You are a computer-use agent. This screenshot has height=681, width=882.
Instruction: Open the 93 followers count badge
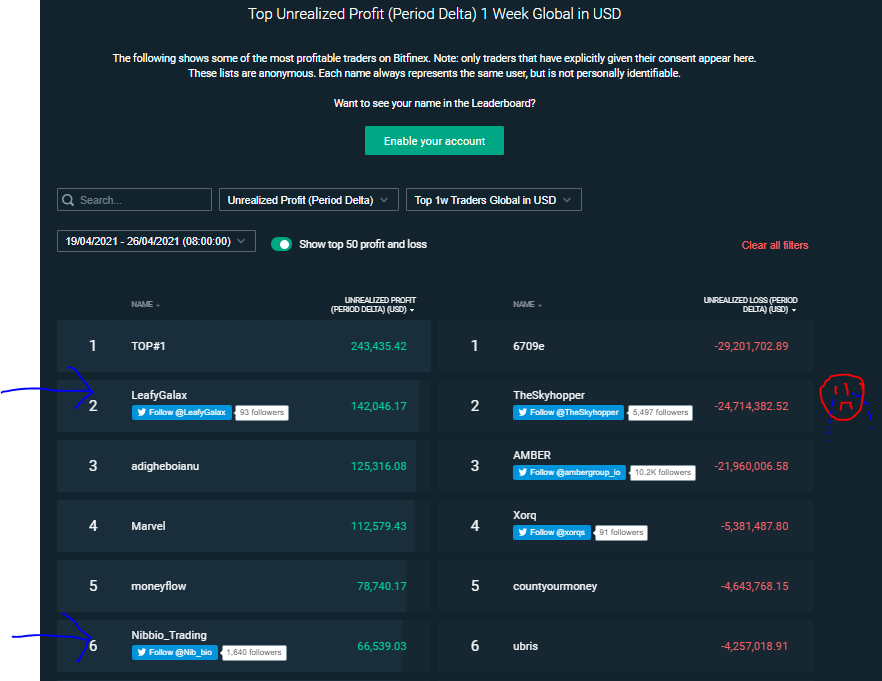[x=262, y=412]
